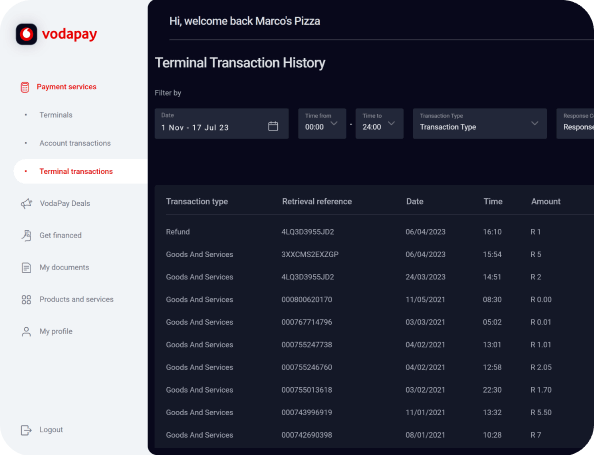Screen dimensions: 594x456
Task: Click reference 000755013618
Action: point(307,390)
